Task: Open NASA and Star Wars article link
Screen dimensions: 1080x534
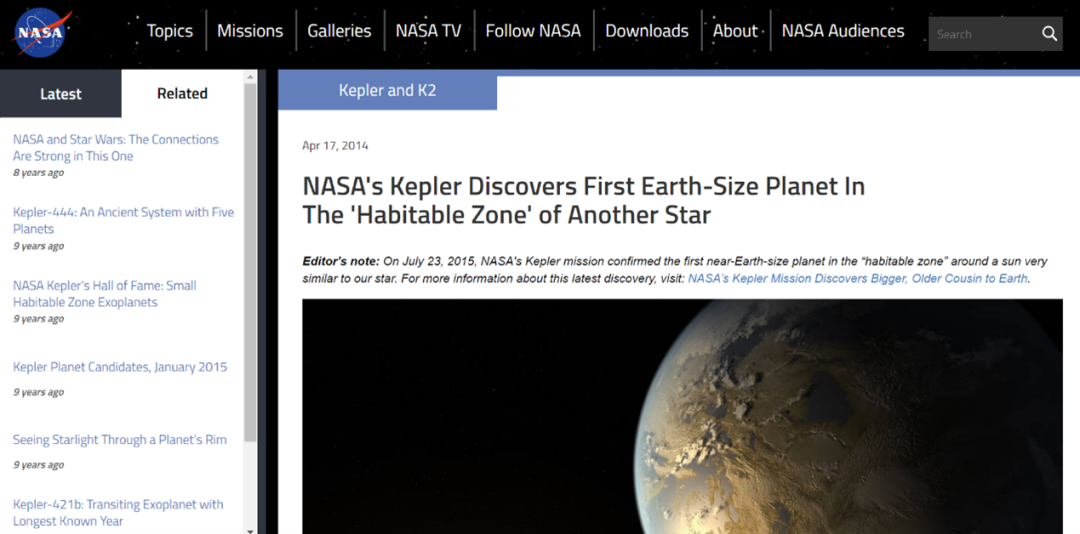Action: point(116,147)
